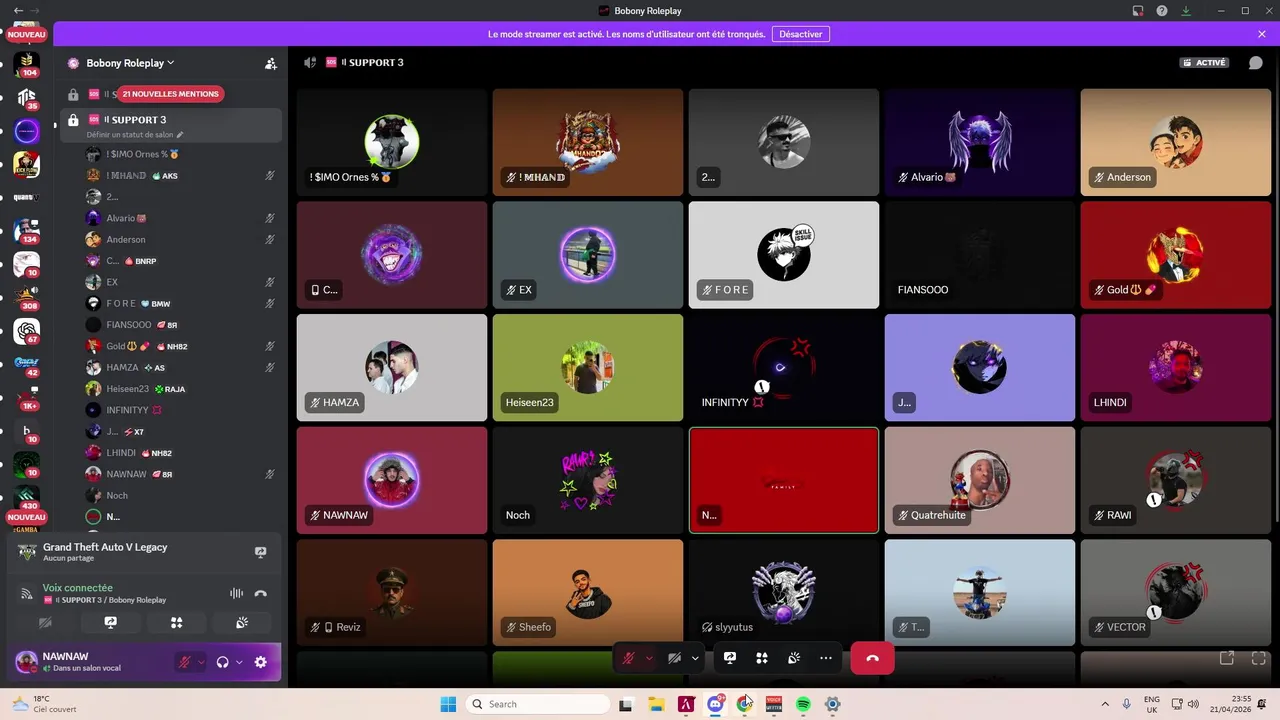Select the SUPPORT 3 voice channel in sidebar
The image size is (1280, 720).
point(172,125)
